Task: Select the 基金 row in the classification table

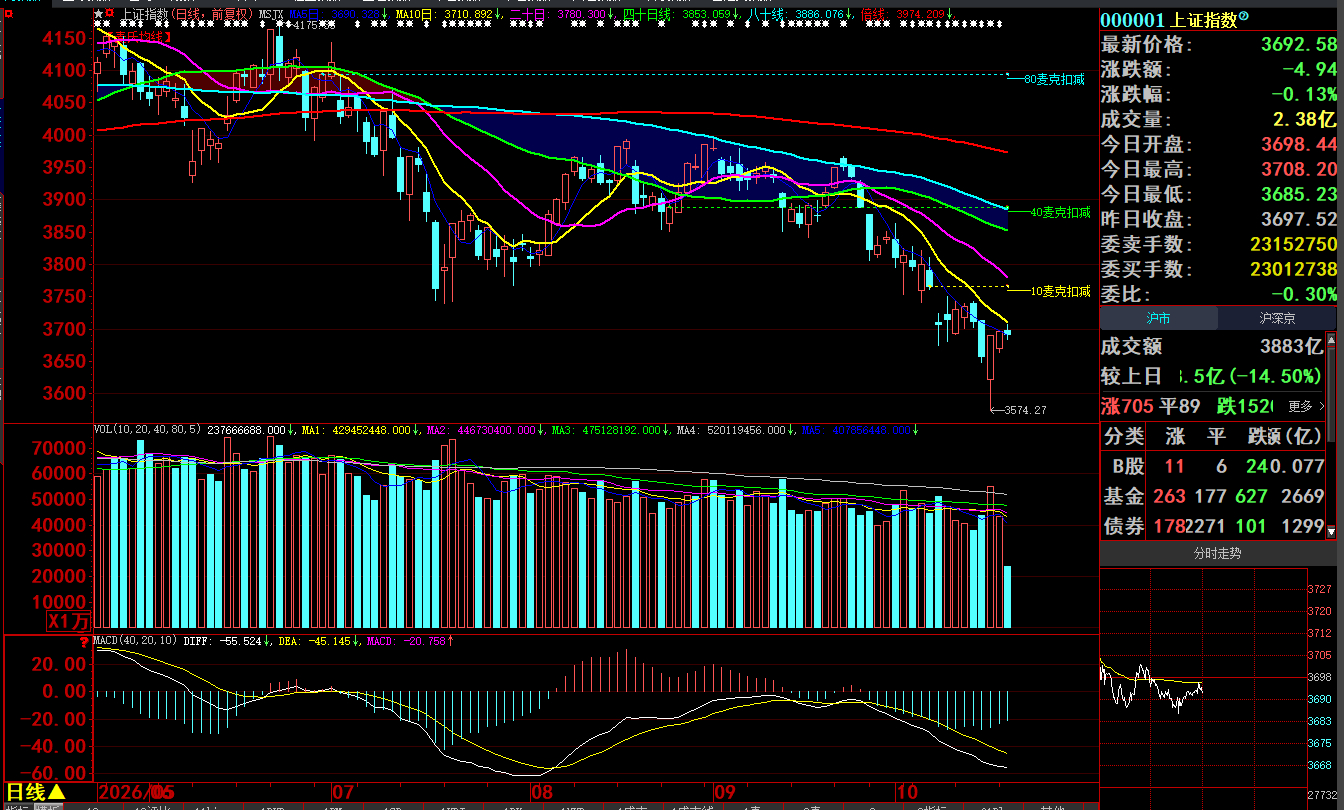Action: (1212, 496)
